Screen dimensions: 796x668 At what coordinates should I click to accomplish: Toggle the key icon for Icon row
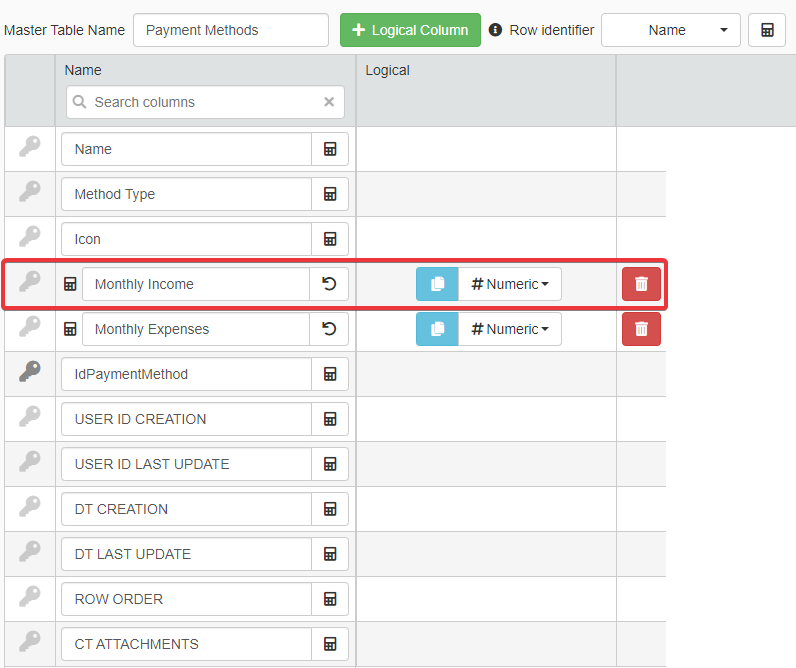click(x=30, y=238)
